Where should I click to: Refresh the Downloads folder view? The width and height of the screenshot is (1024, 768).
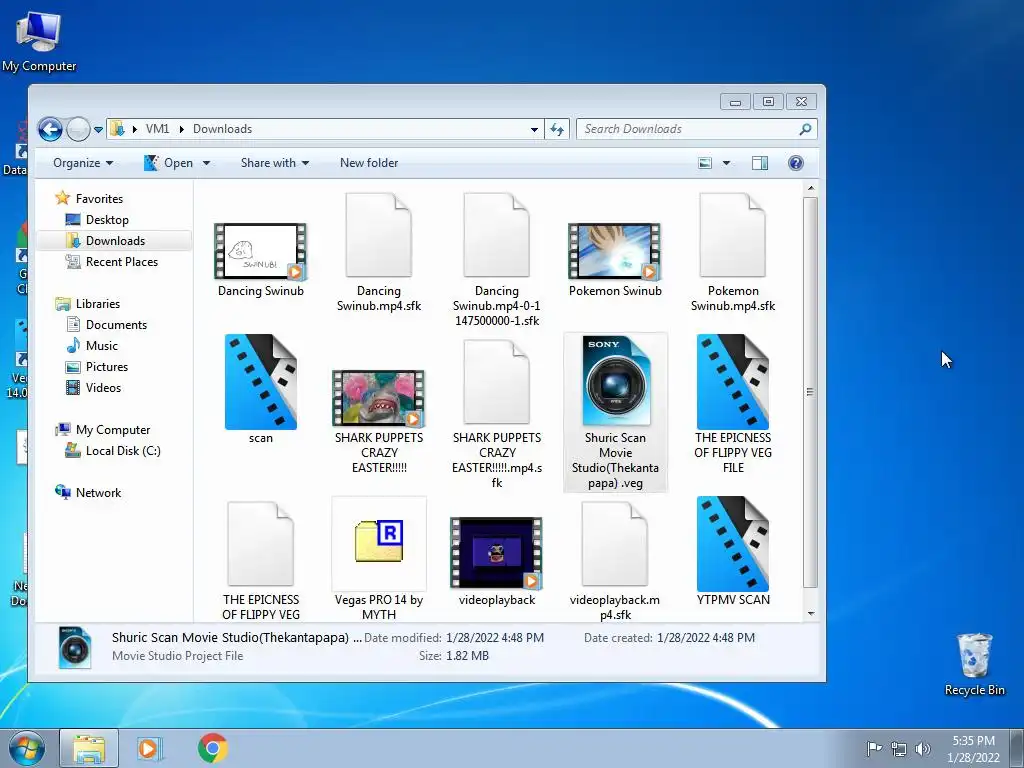(x=557, y=129)
